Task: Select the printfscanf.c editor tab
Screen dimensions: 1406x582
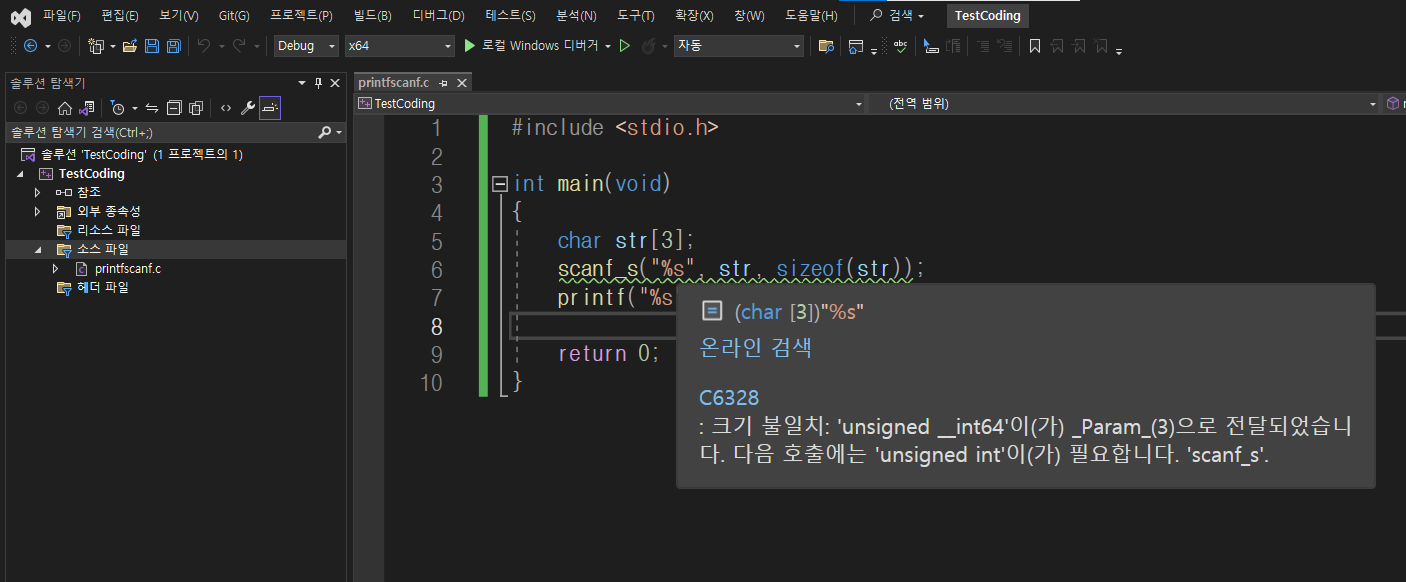Action: point(393,83)
